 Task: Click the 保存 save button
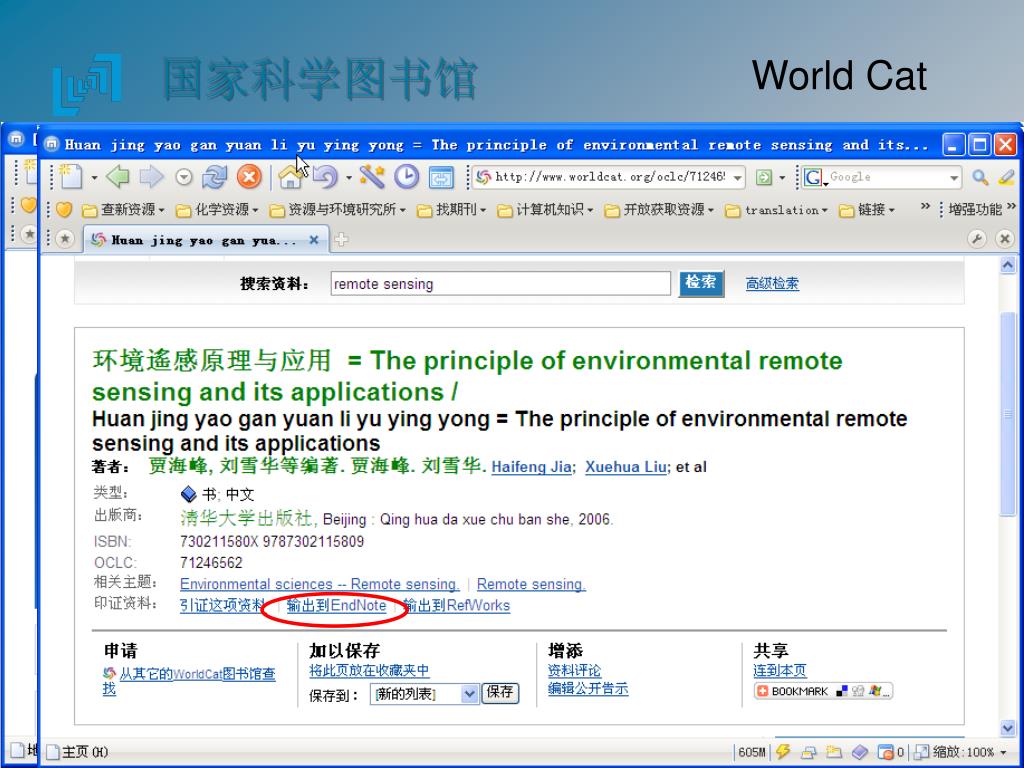500,693
